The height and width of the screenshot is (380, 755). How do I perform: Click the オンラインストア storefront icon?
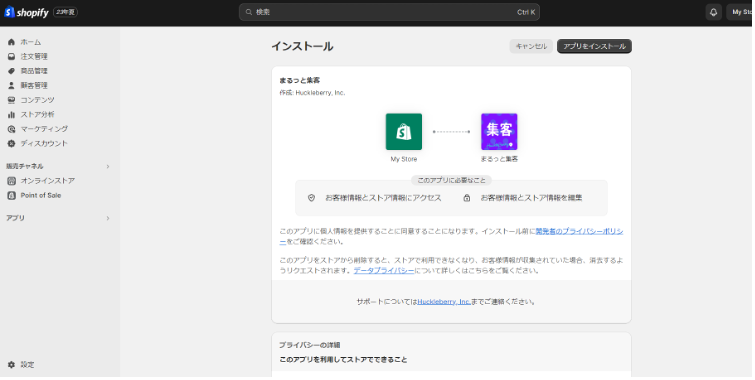point(12,181)
